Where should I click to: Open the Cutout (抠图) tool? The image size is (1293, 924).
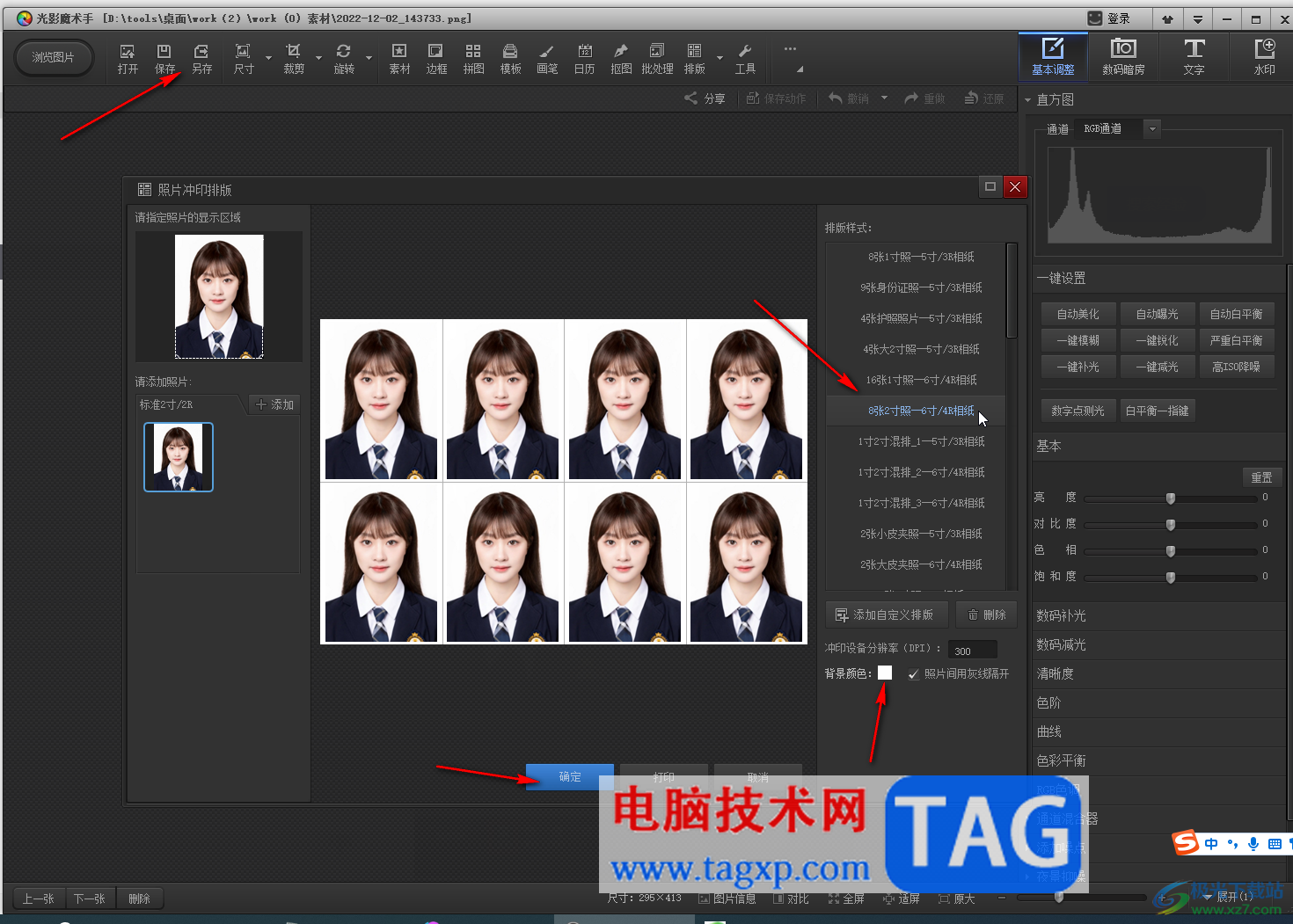[621, 58]
